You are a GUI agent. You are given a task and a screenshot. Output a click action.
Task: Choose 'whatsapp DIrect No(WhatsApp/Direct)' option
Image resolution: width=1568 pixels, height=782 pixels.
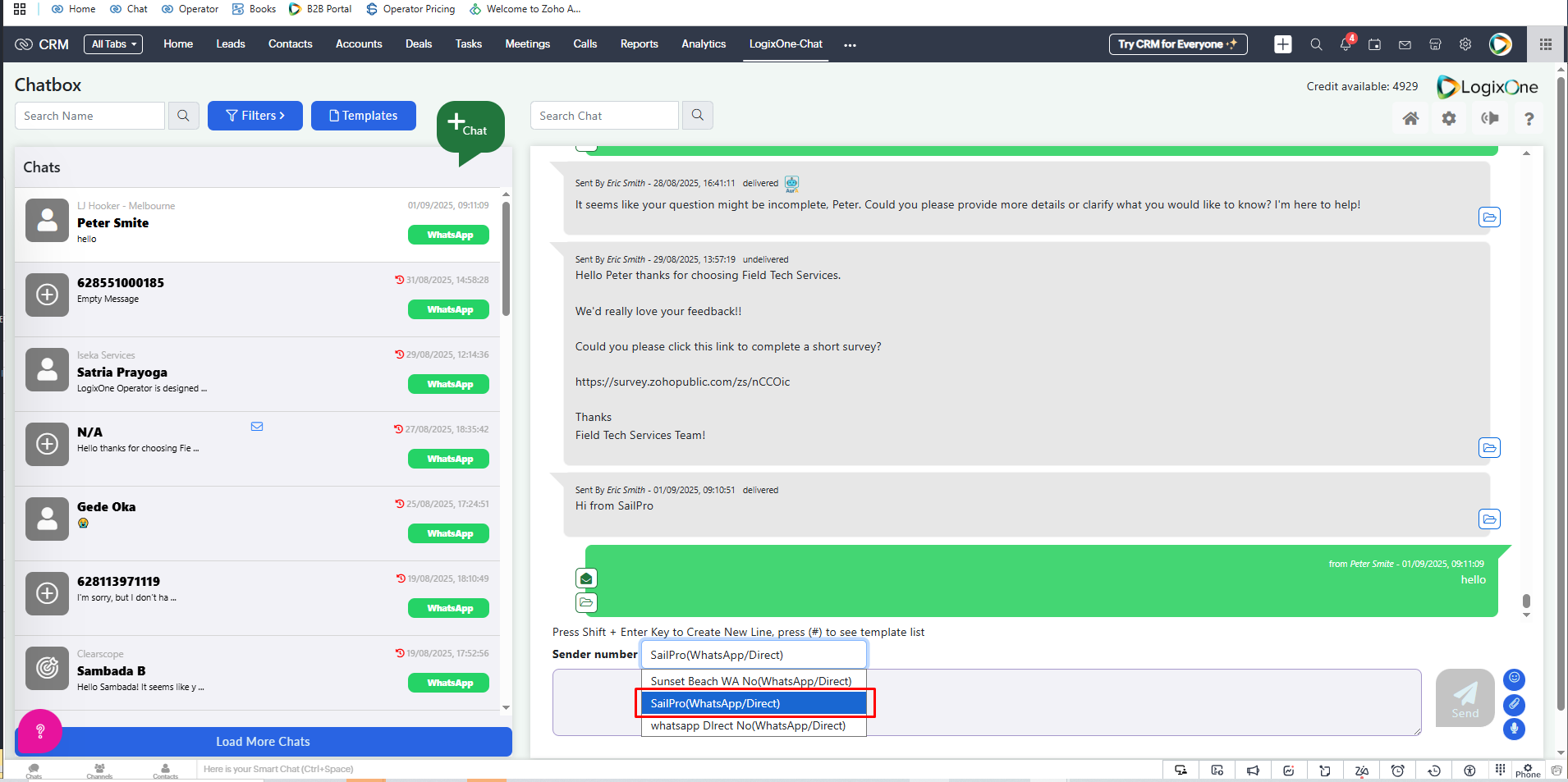(x=754, y=725)
